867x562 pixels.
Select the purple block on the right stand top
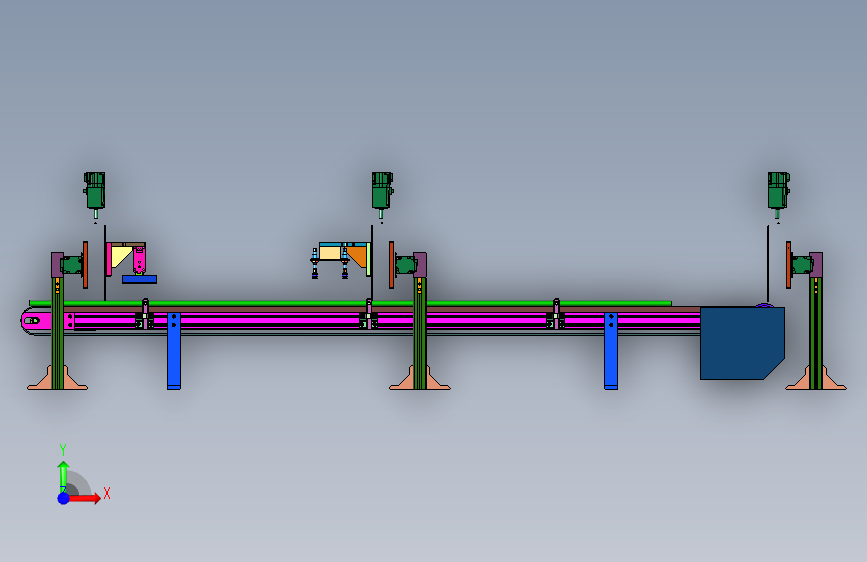(816, 264)
